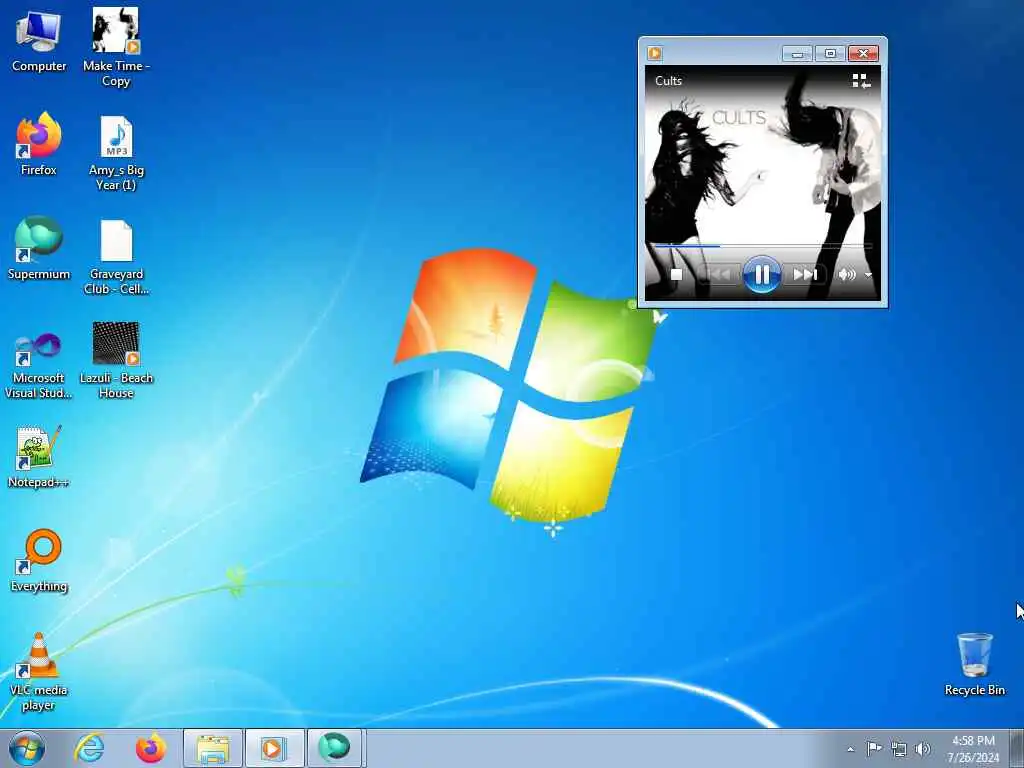The image size is (1024, 768).
Task: Minimize the media player window
Action: tap(797, 54)
